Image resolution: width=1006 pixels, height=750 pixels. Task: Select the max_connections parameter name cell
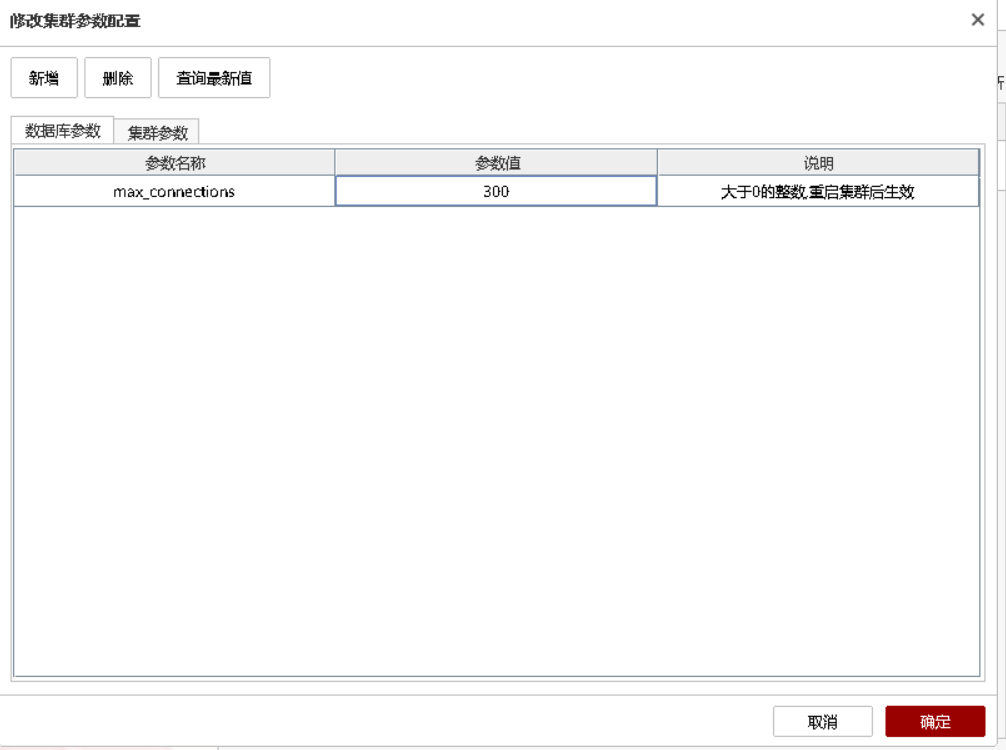(174, 191)
